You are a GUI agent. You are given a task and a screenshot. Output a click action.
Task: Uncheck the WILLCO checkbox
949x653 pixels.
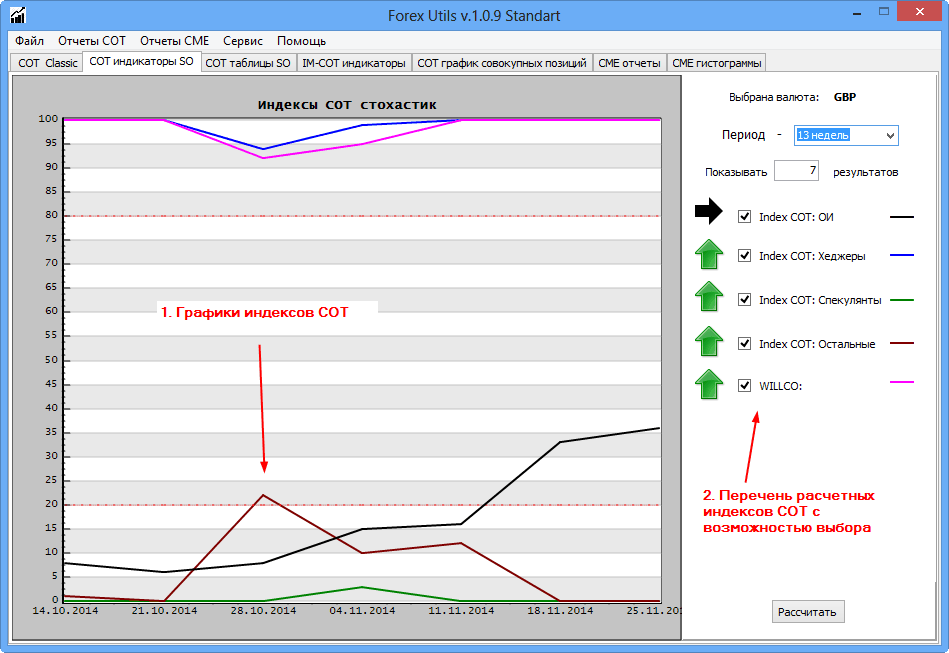tap(744, 385)
